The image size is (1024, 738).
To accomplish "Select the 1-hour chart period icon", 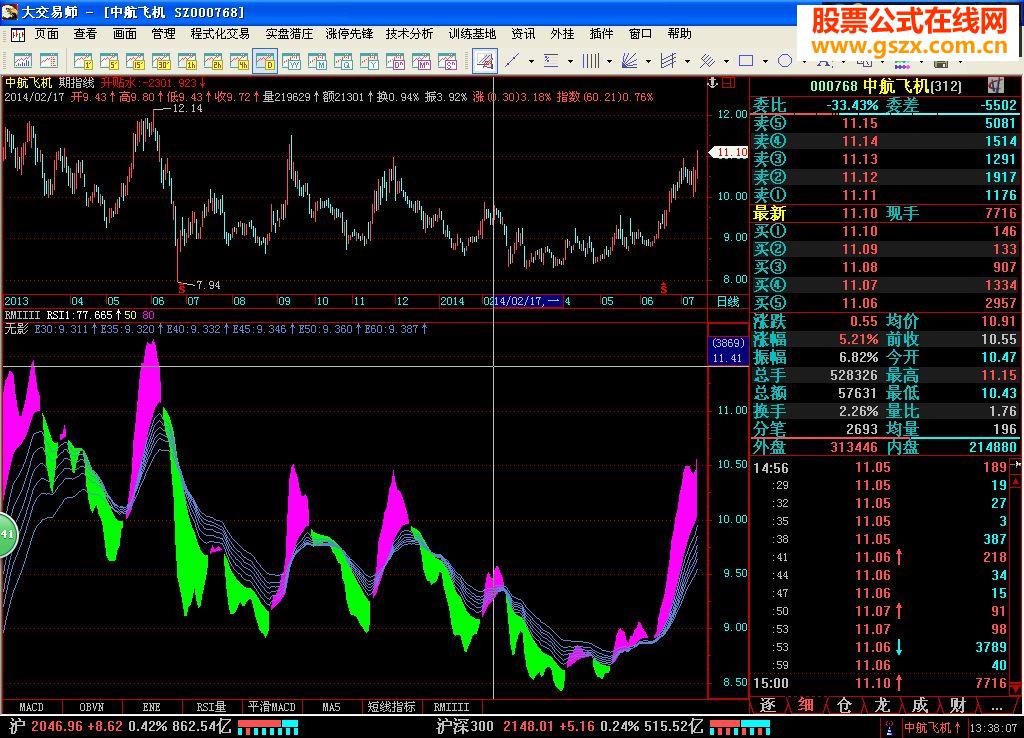I will point(187,61).
